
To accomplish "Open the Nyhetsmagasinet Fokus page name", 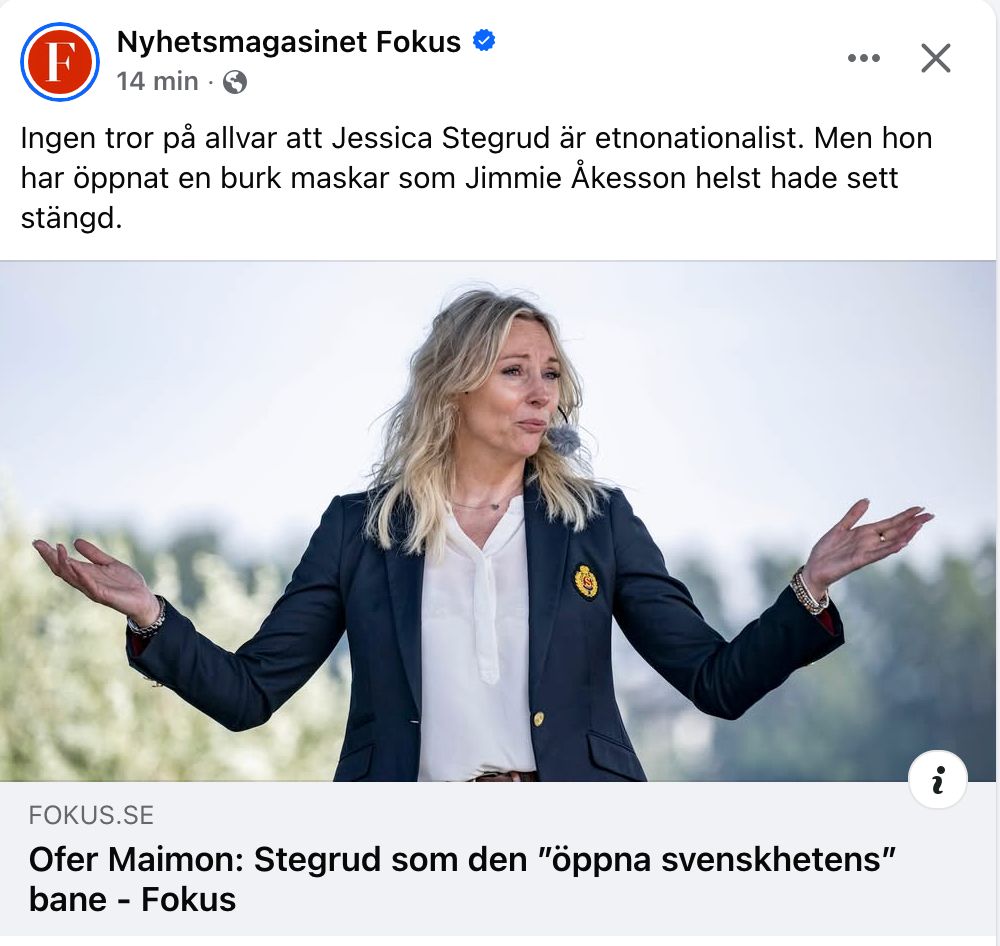I will point(289,42).
